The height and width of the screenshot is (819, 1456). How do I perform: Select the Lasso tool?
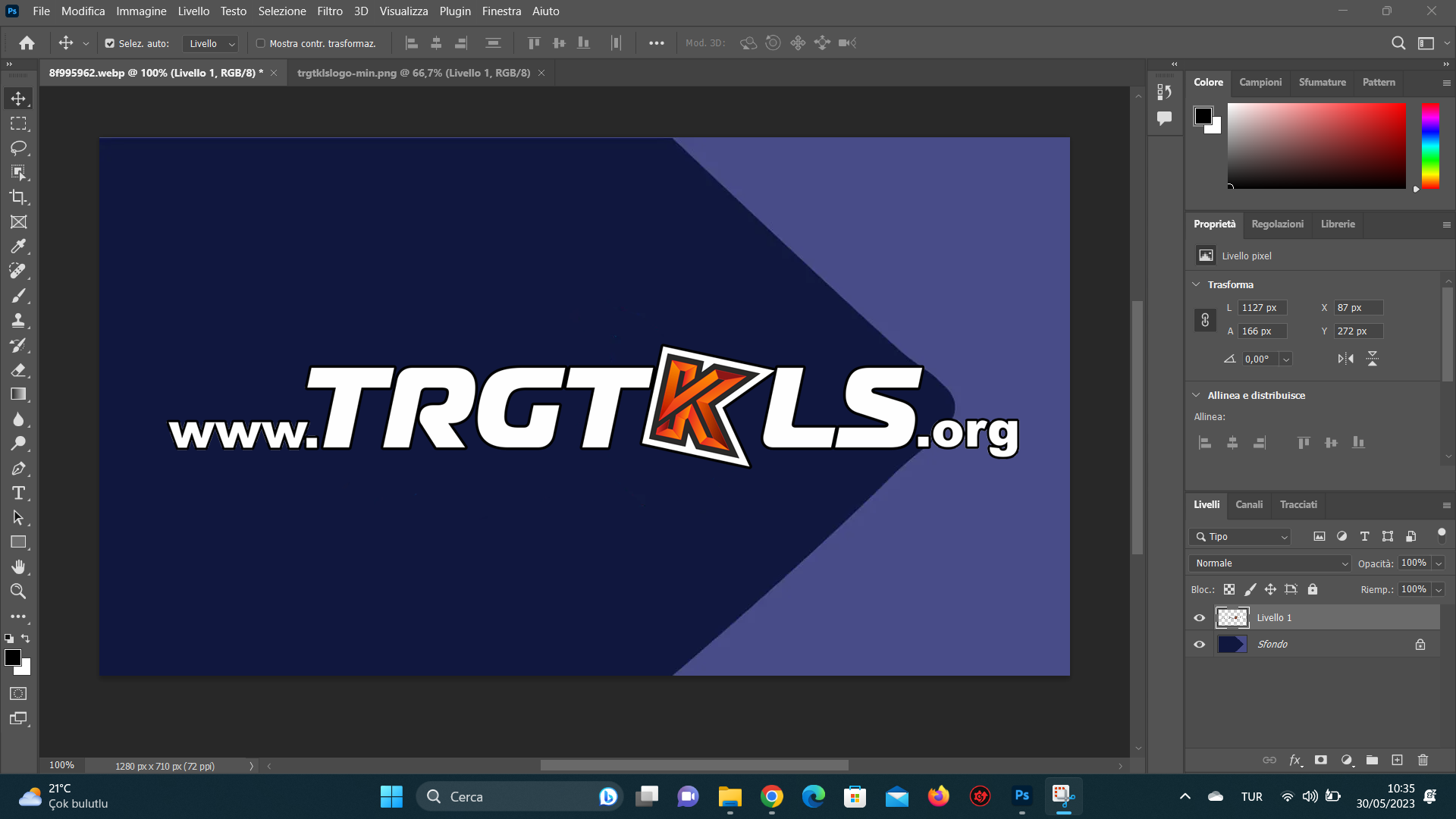tap(19, 149)
